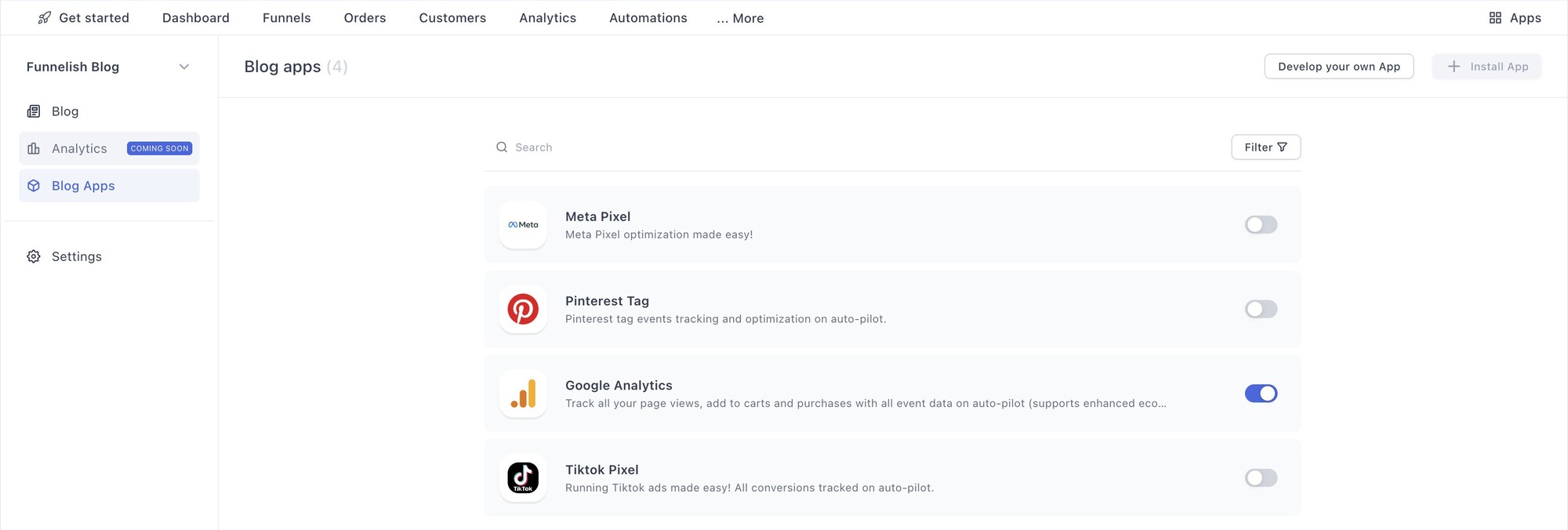Screen dimensions: 1568x530
Task: Go to Dashboard
Action: [196, 17]
